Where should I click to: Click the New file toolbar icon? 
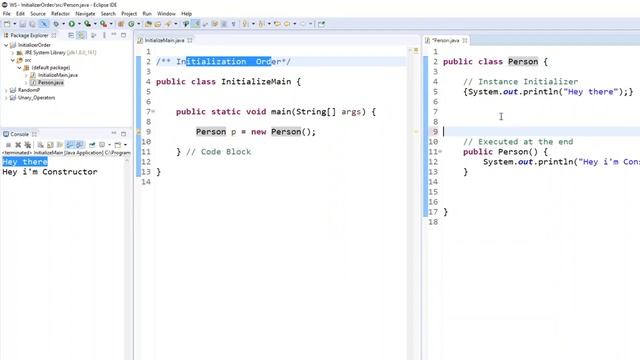coord(7,24)
